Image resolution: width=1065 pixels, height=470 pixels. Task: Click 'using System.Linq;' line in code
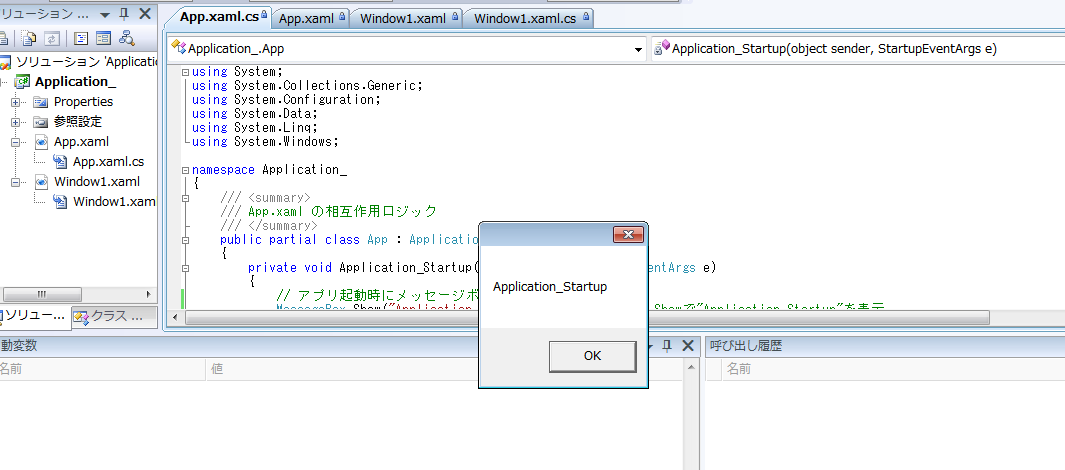click(x=255, y=128)
